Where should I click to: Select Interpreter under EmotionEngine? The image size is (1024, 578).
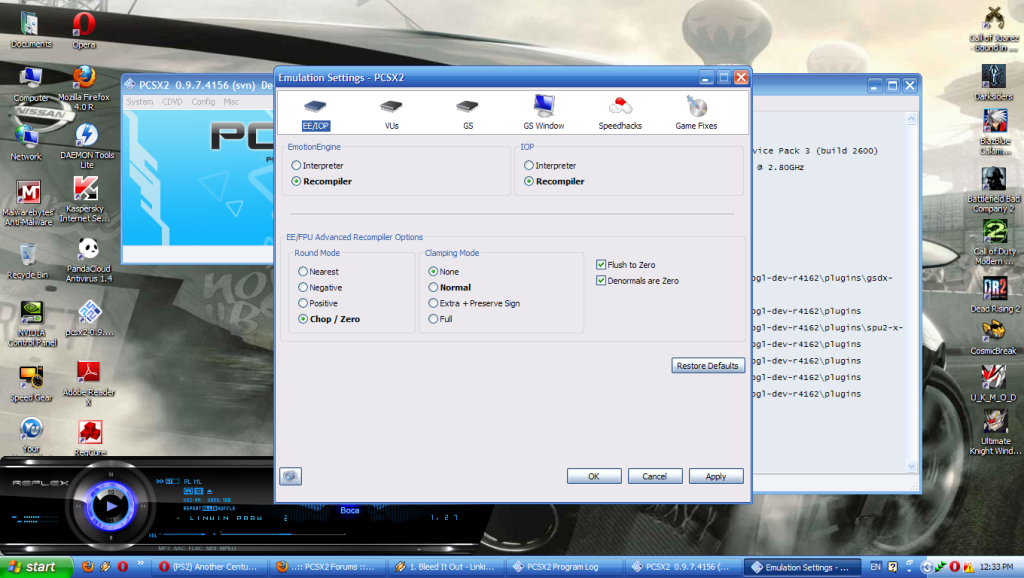pos(317,166)
